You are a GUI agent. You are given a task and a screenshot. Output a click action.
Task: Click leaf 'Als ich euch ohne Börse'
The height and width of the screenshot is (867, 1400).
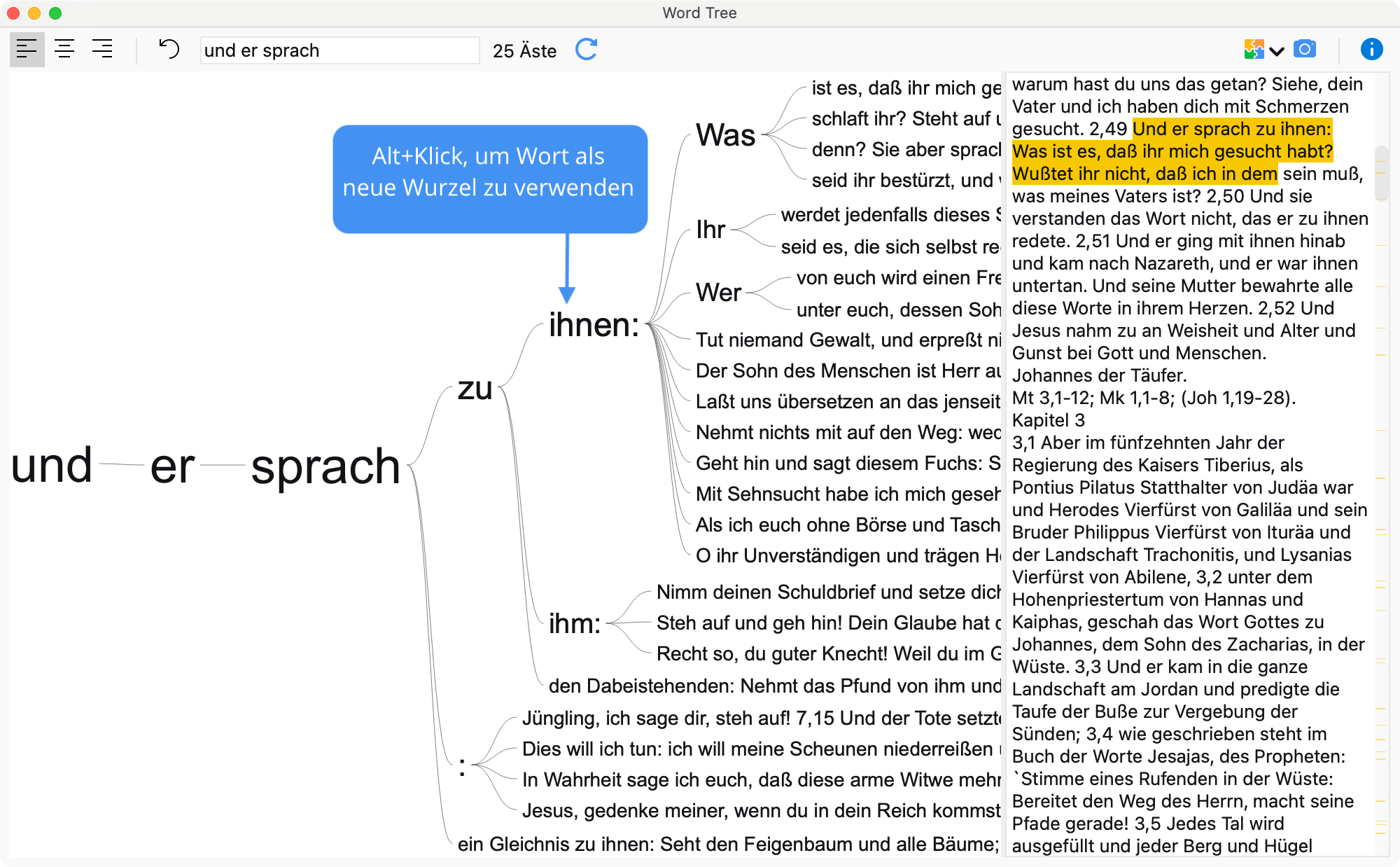[848, 525]
